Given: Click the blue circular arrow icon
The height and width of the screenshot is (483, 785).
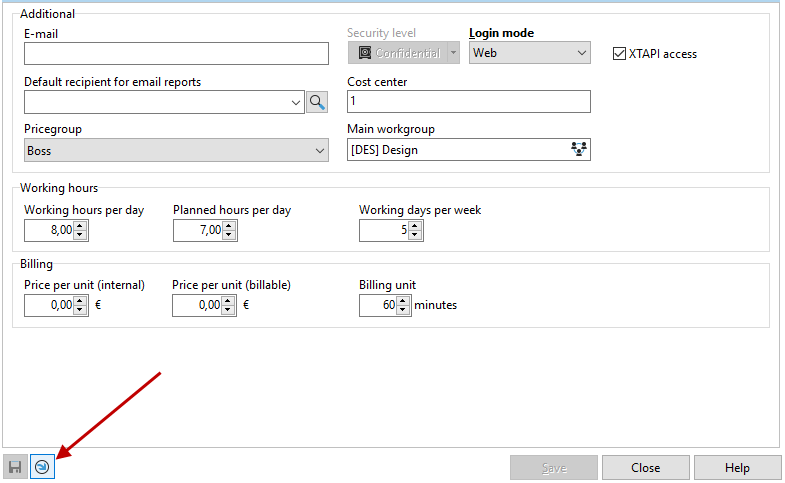Looking at the screenshot, I should tap(42, 467).
